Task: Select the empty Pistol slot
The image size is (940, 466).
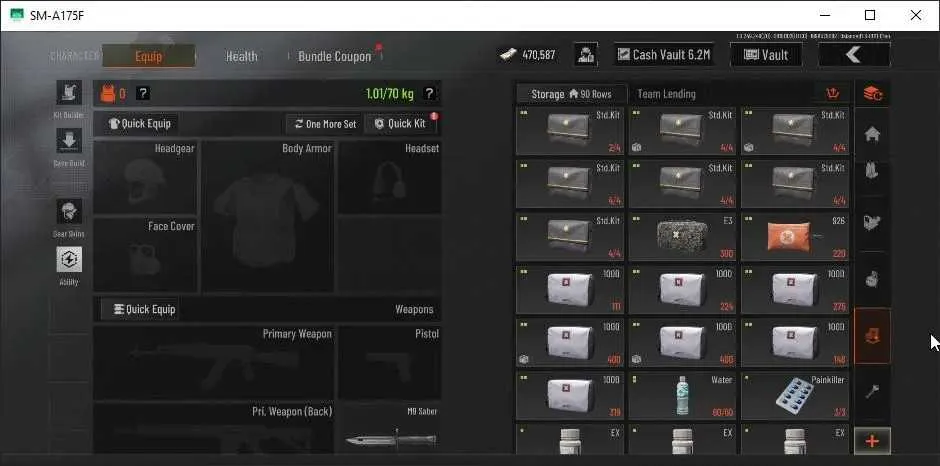Action: point(390,363)
